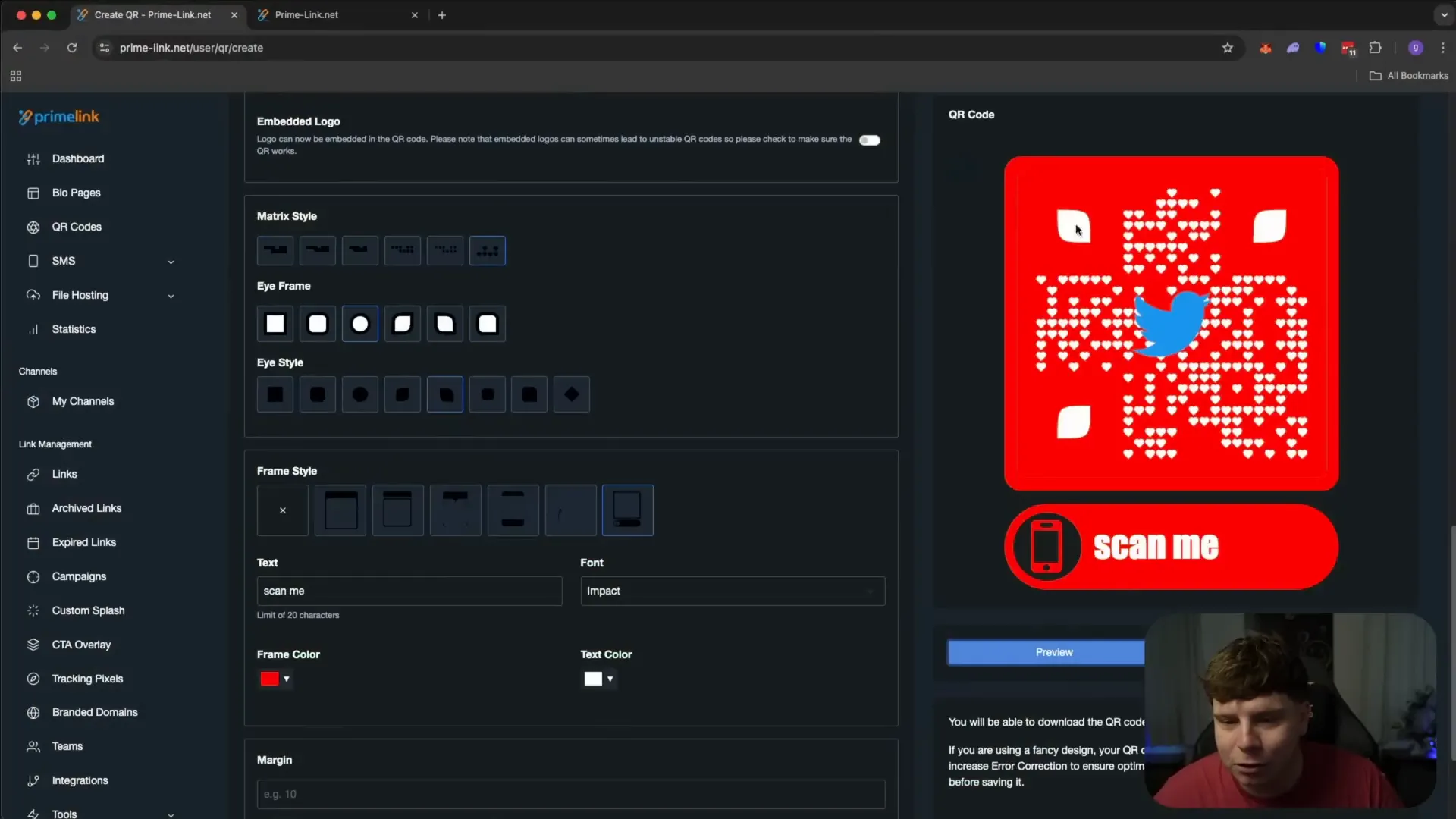Choose the rounded square Eye Frame
Screen dimensions: 1456x819
[x=318, y=324]
